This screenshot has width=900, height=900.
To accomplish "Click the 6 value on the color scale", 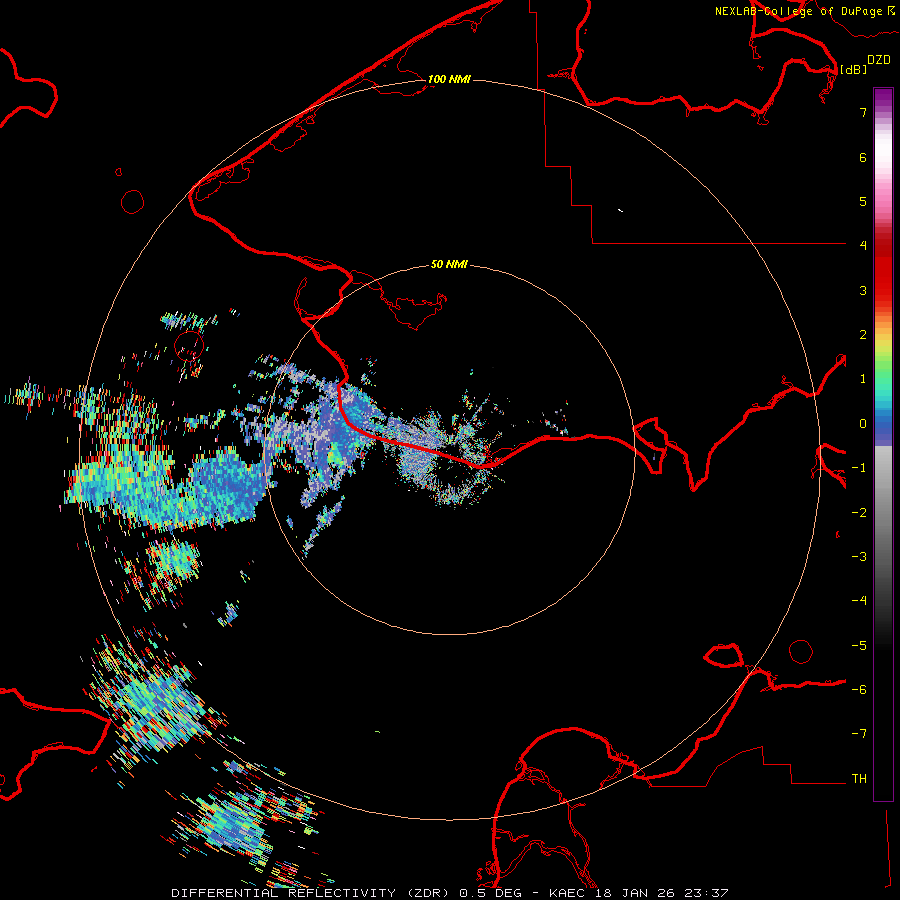I will 863,157.
